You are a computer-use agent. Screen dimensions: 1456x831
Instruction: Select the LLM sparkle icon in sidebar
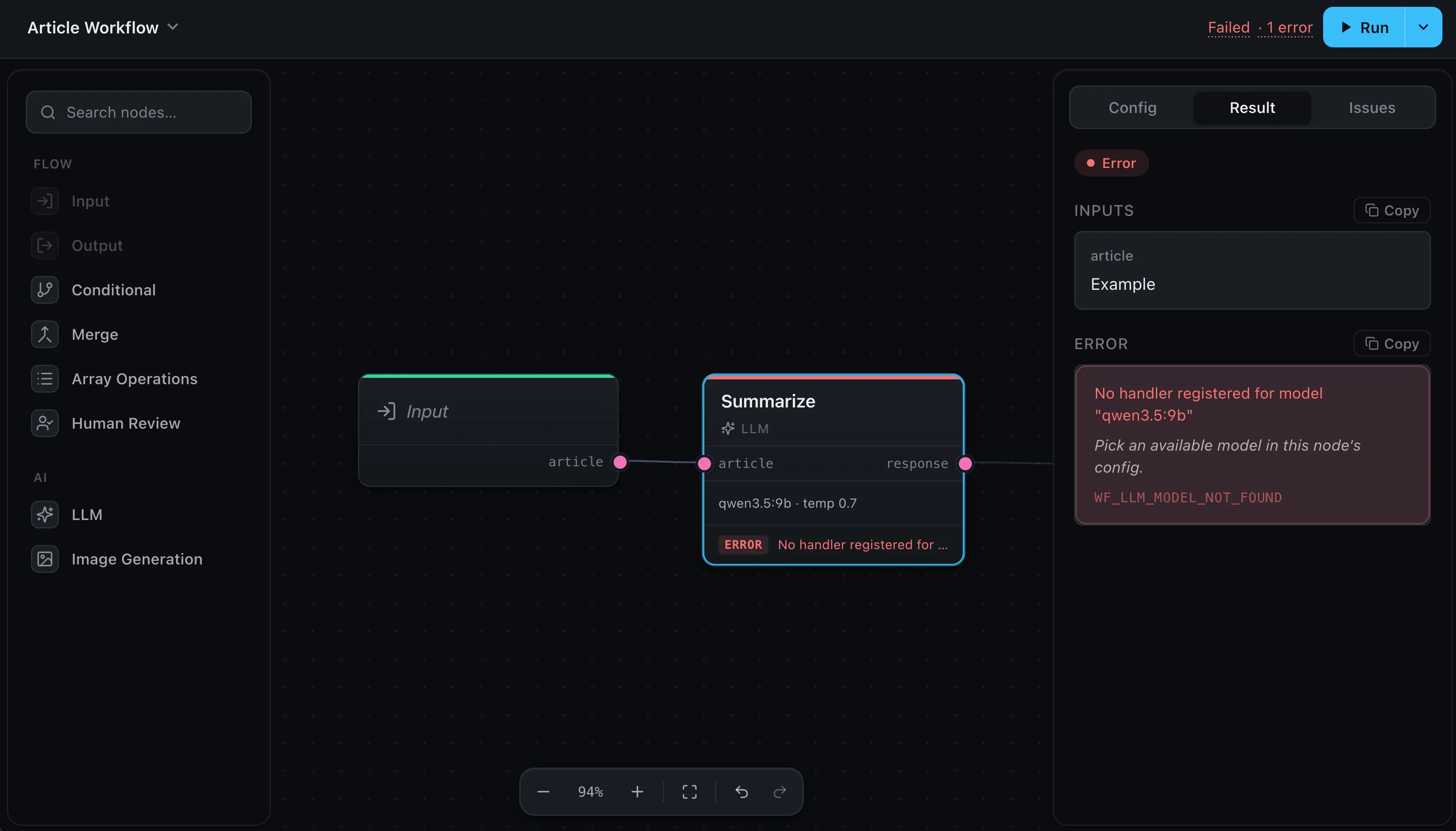click(x=44, y=515)
